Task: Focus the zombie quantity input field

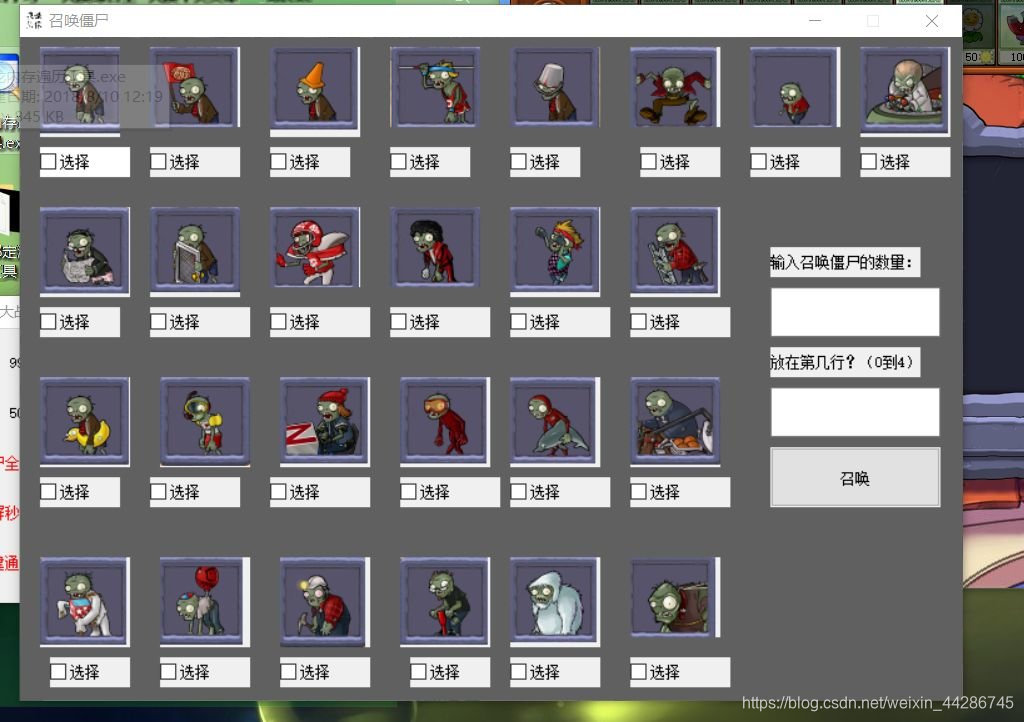Action: tap(855, 312)
